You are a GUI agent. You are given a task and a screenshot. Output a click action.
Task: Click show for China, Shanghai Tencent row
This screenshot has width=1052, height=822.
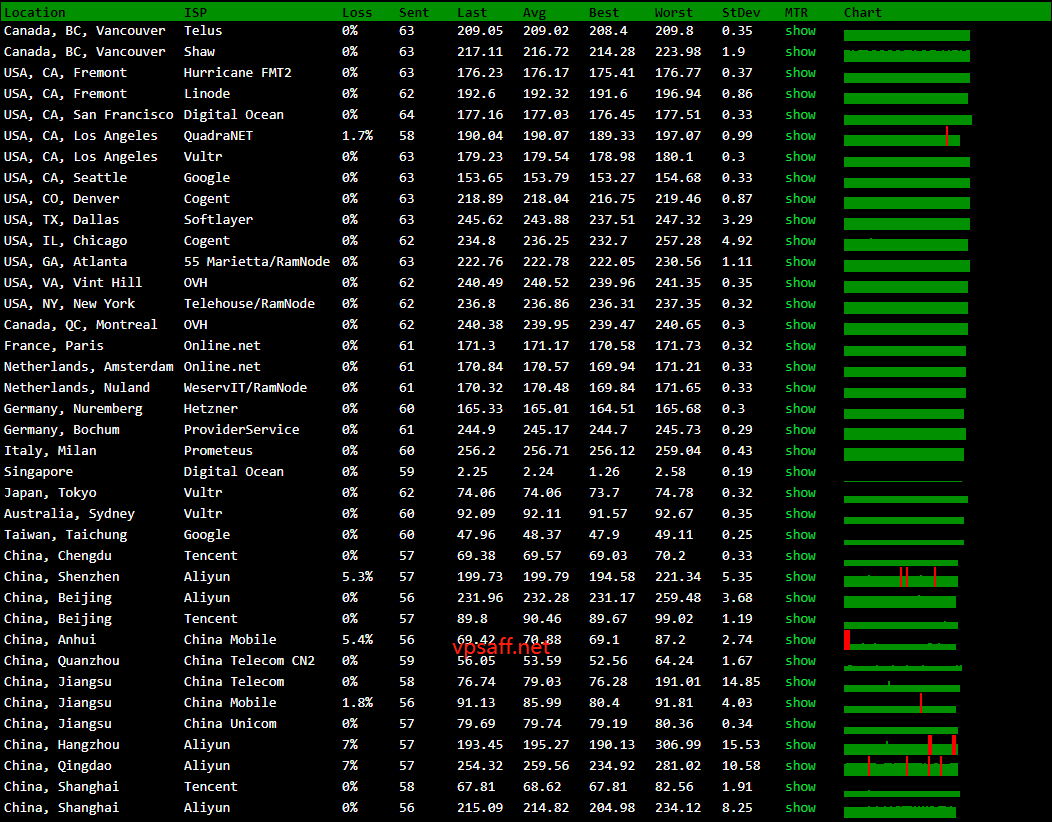click(x=800, y=787)
